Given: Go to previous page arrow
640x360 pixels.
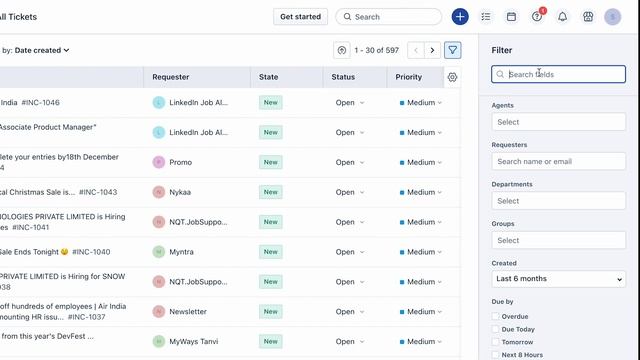Looking at the screenshot, I should coord(416,50).
